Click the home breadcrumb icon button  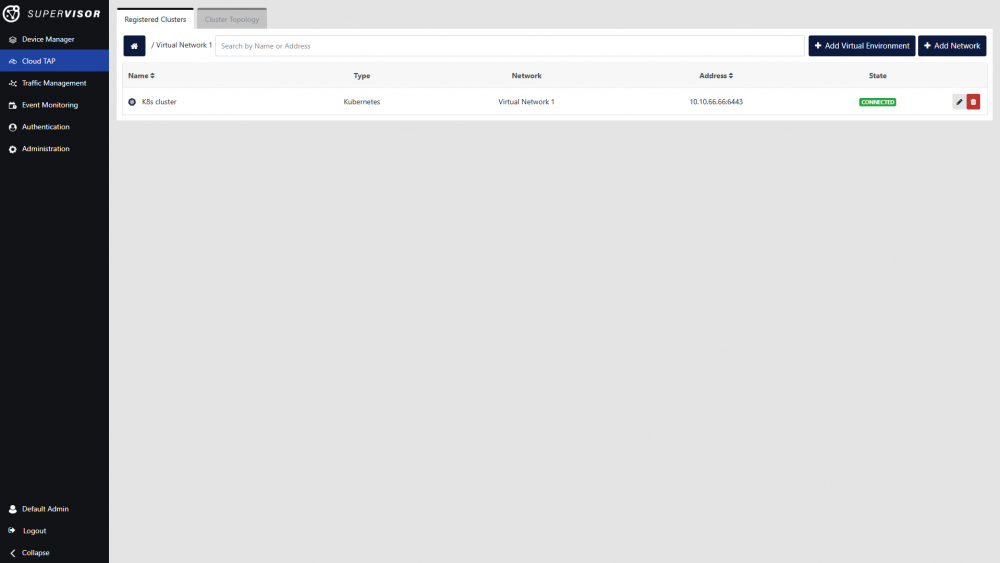[x=134, y=46]
